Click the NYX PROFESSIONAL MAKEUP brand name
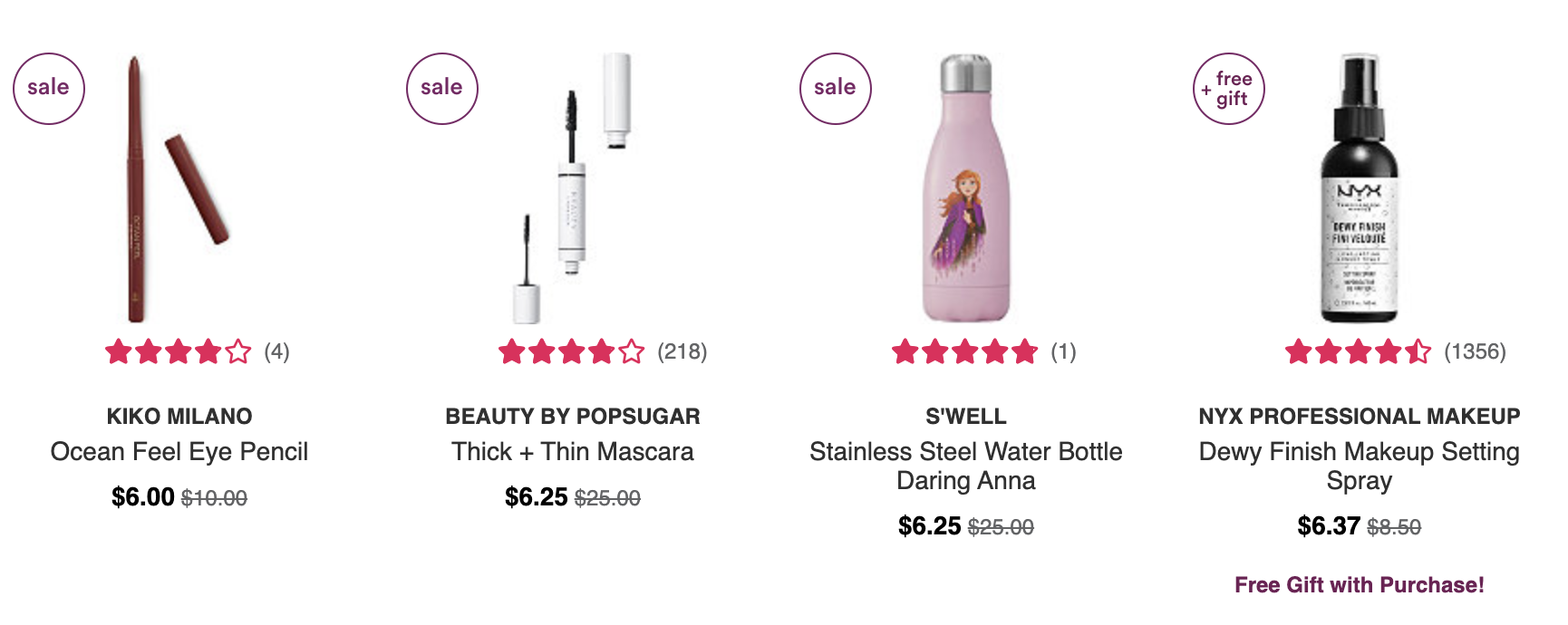Viewport: 1568px width, 625px height. (1360, 416)
